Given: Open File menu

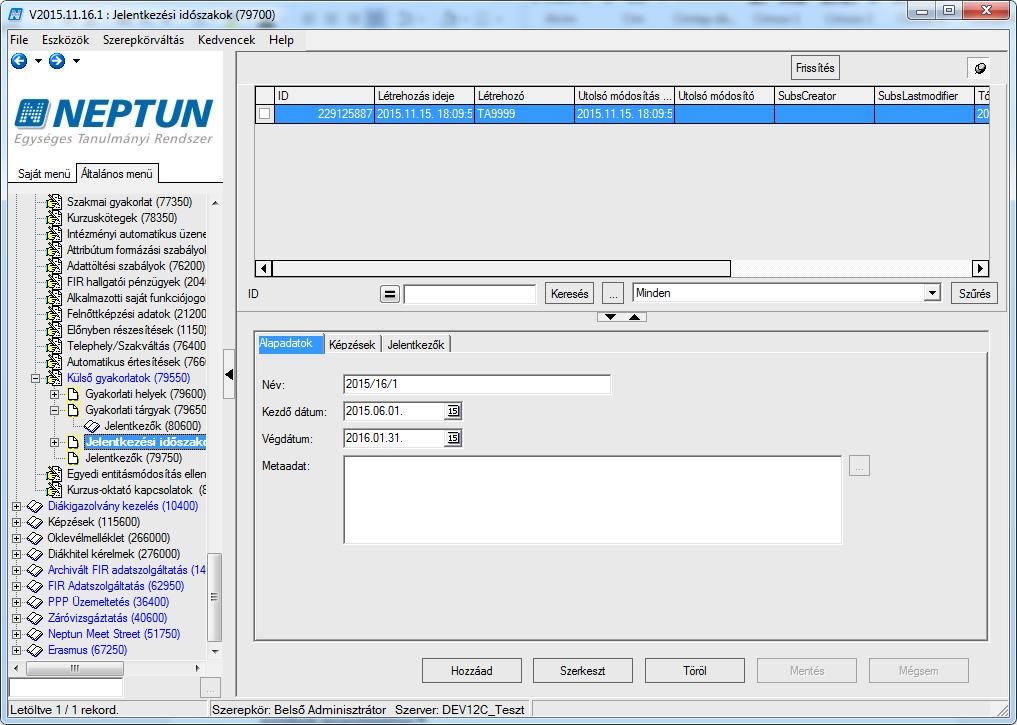Looking at the screenshot, I should pyautogui.click(x=19, y=40).
